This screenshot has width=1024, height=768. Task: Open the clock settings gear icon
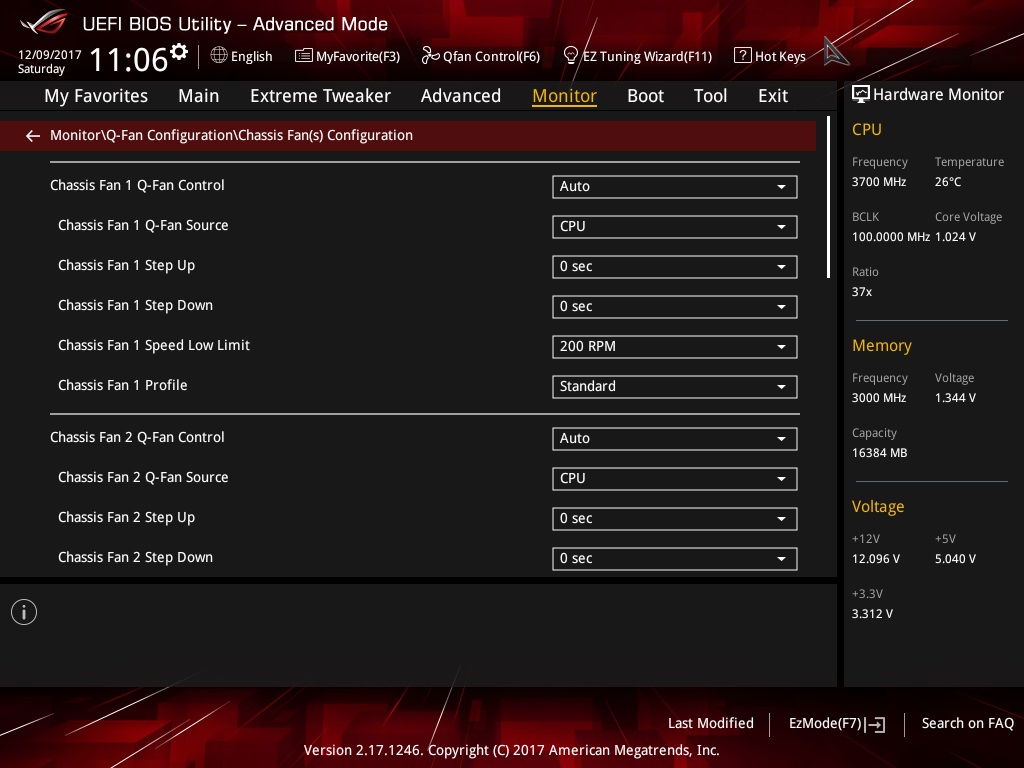[x=179, y=52]
